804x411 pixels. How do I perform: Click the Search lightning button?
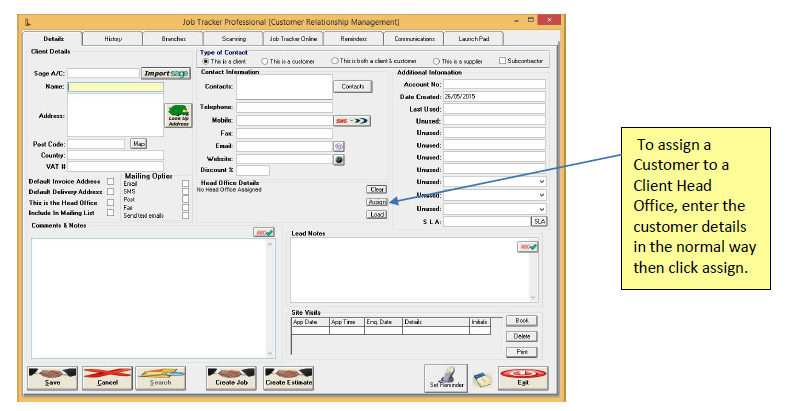click(x=160, y=378)
